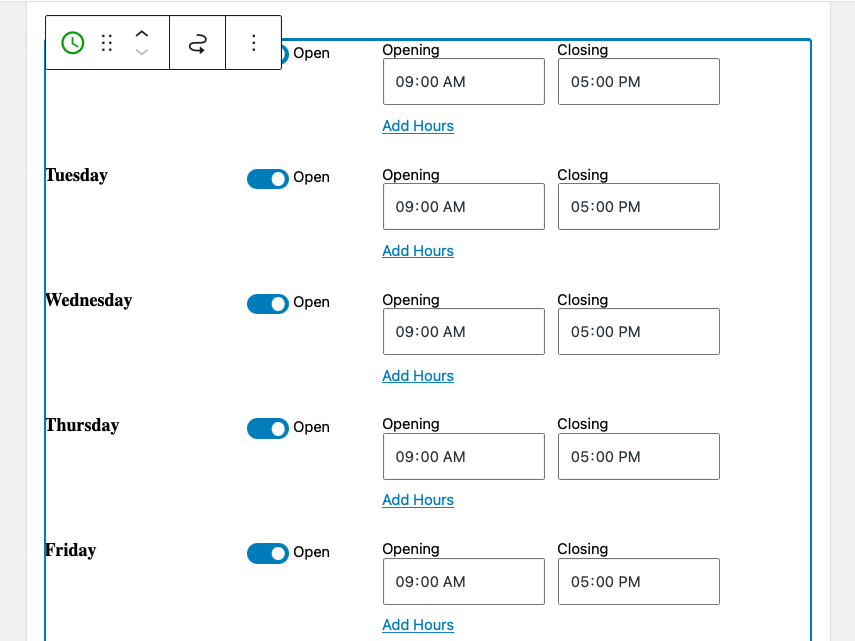Click Add Hours link for Thursday

(418, 500)
